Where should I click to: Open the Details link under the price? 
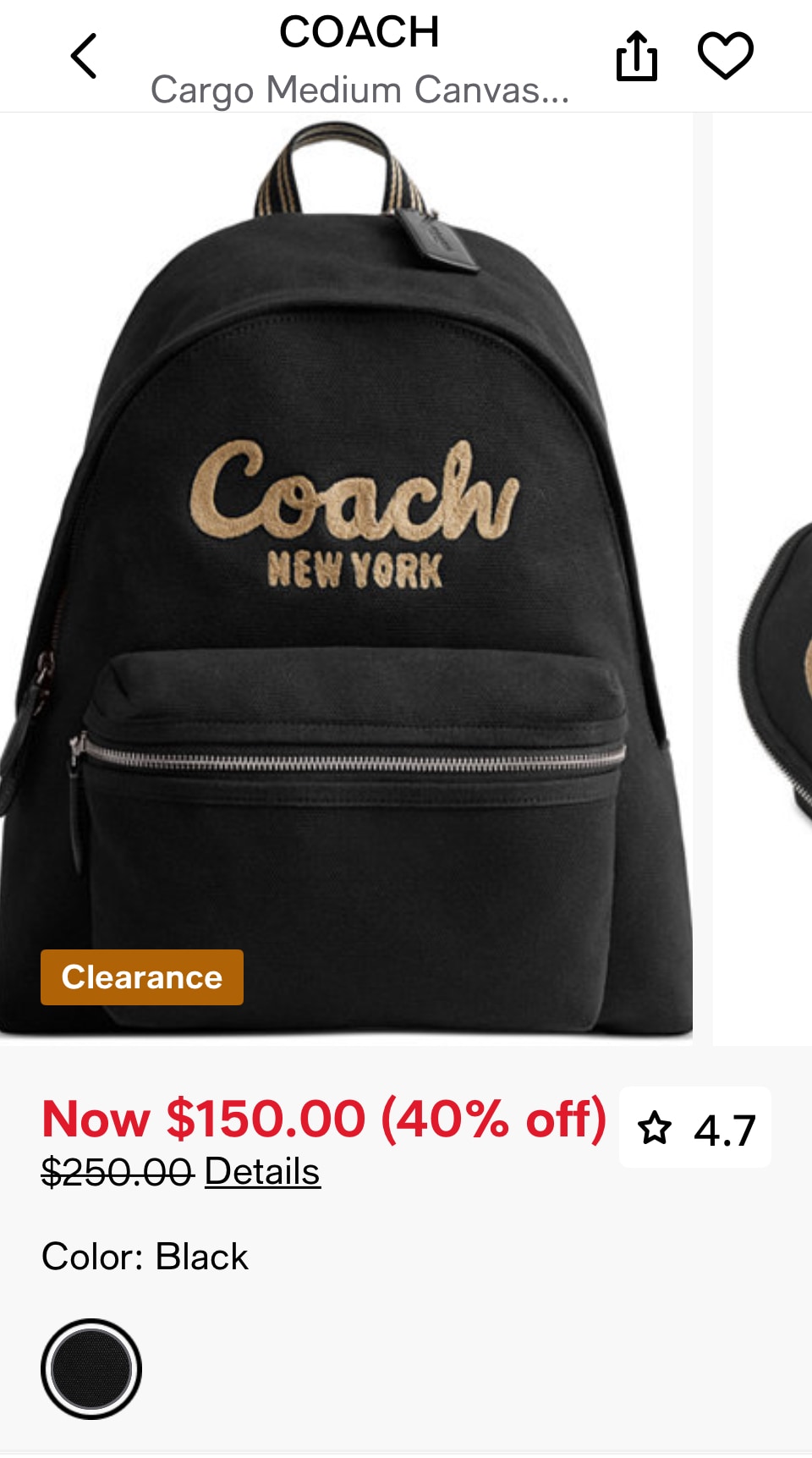coord(262,1172)
